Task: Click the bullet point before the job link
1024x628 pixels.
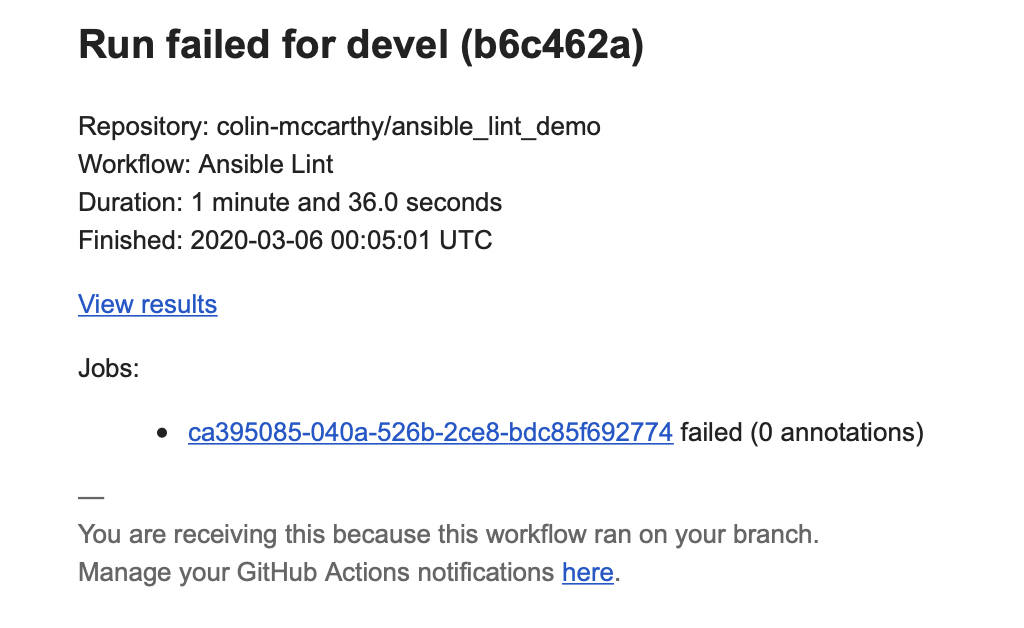Action: click(163, 434)
